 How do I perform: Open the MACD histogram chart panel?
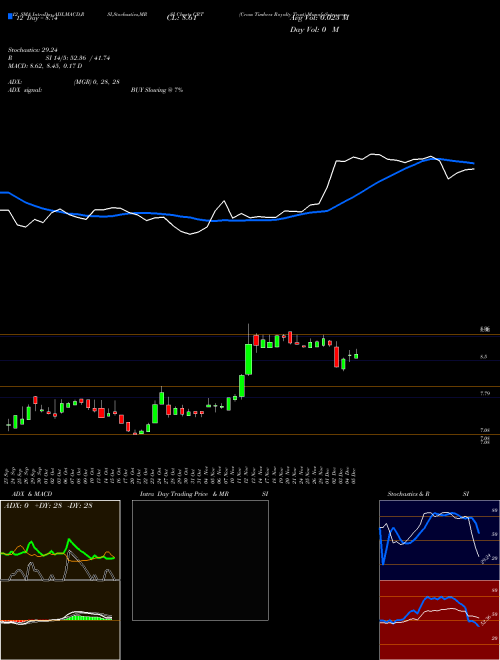pyautogui.click(x=60, y=620)
